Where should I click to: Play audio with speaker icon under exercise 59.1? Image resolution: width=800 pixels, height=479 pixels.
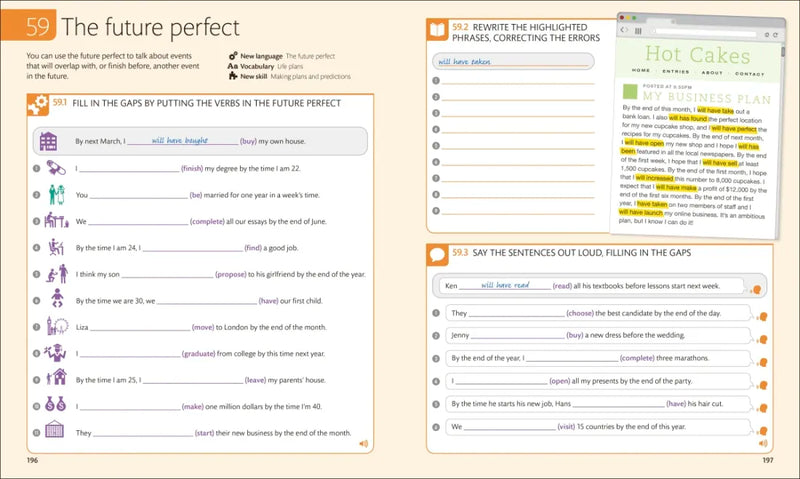click(362, 443)
